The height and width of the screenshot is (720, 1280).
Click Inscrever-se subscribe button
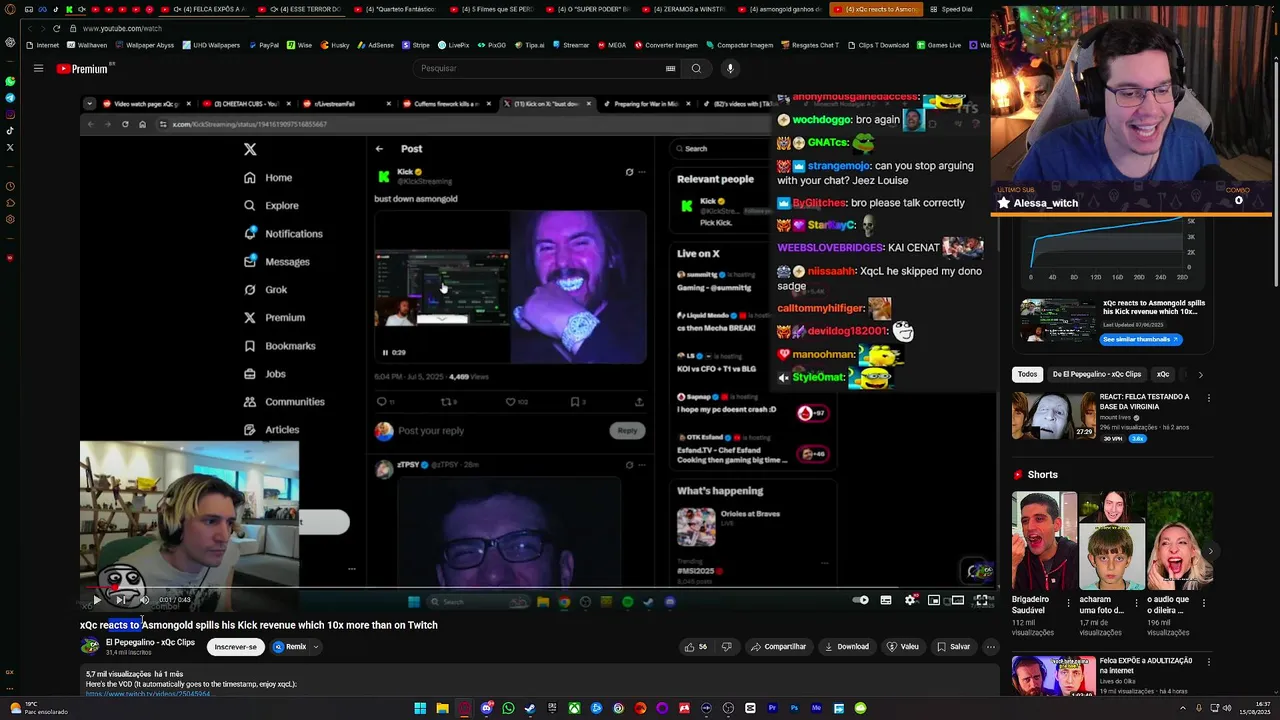pyautogui.click(x=235, y=647)
